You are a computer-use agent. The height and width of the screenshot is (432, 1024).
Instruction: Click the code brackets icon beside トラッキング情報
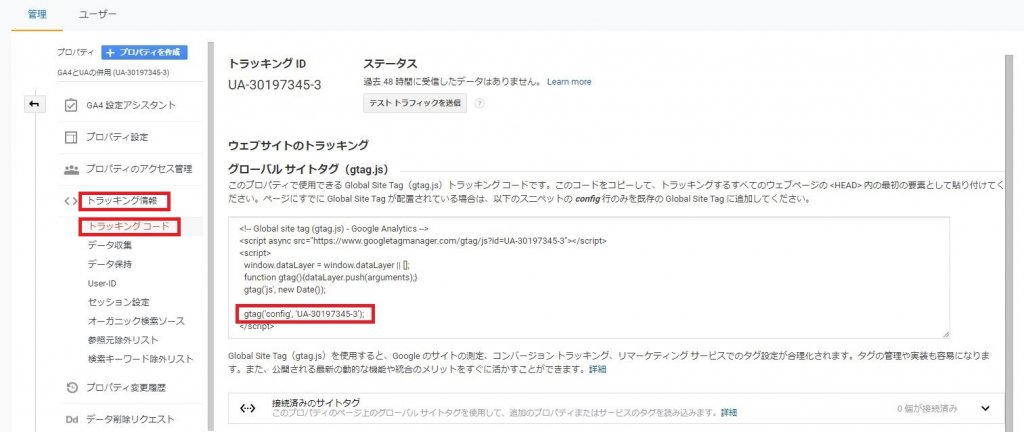coord(71,201)
